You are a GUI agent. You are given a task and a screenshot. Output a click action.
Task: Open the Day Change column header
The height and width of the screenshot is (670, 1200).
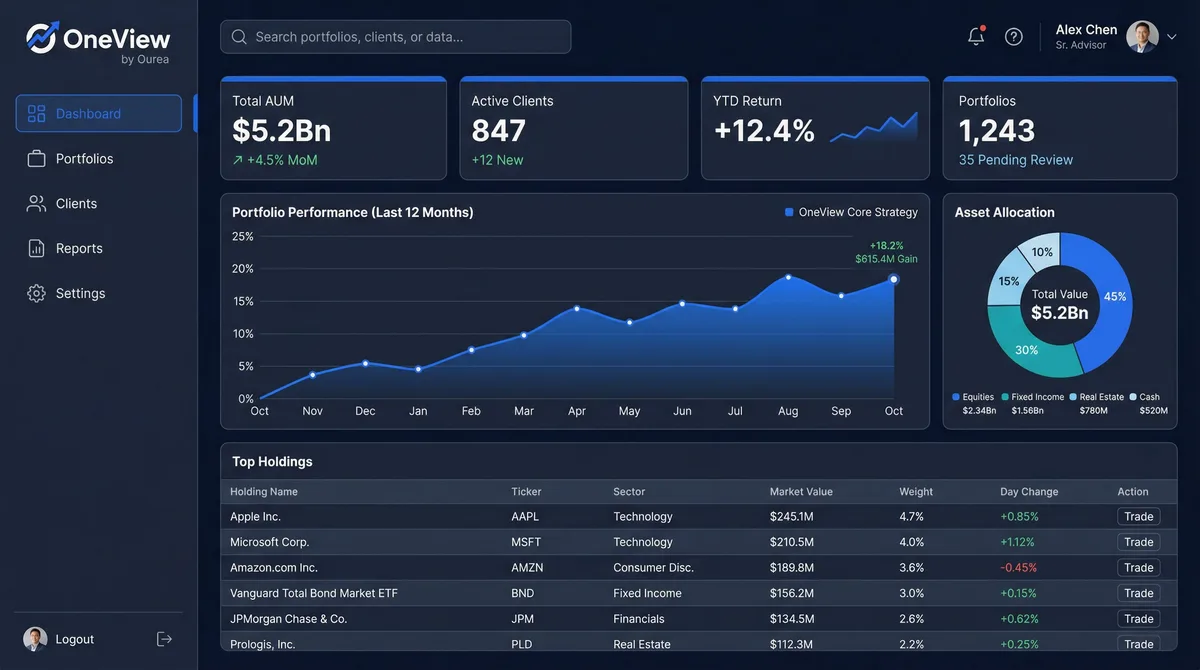tap(1029, 491)
